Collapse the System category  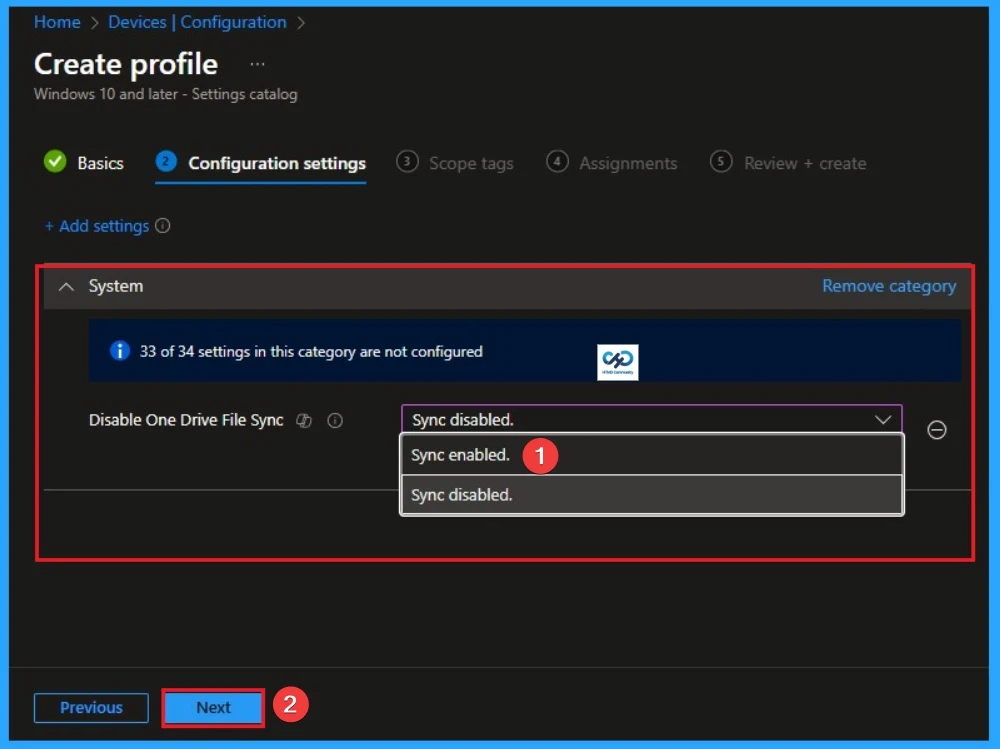[x=66, y=286]
